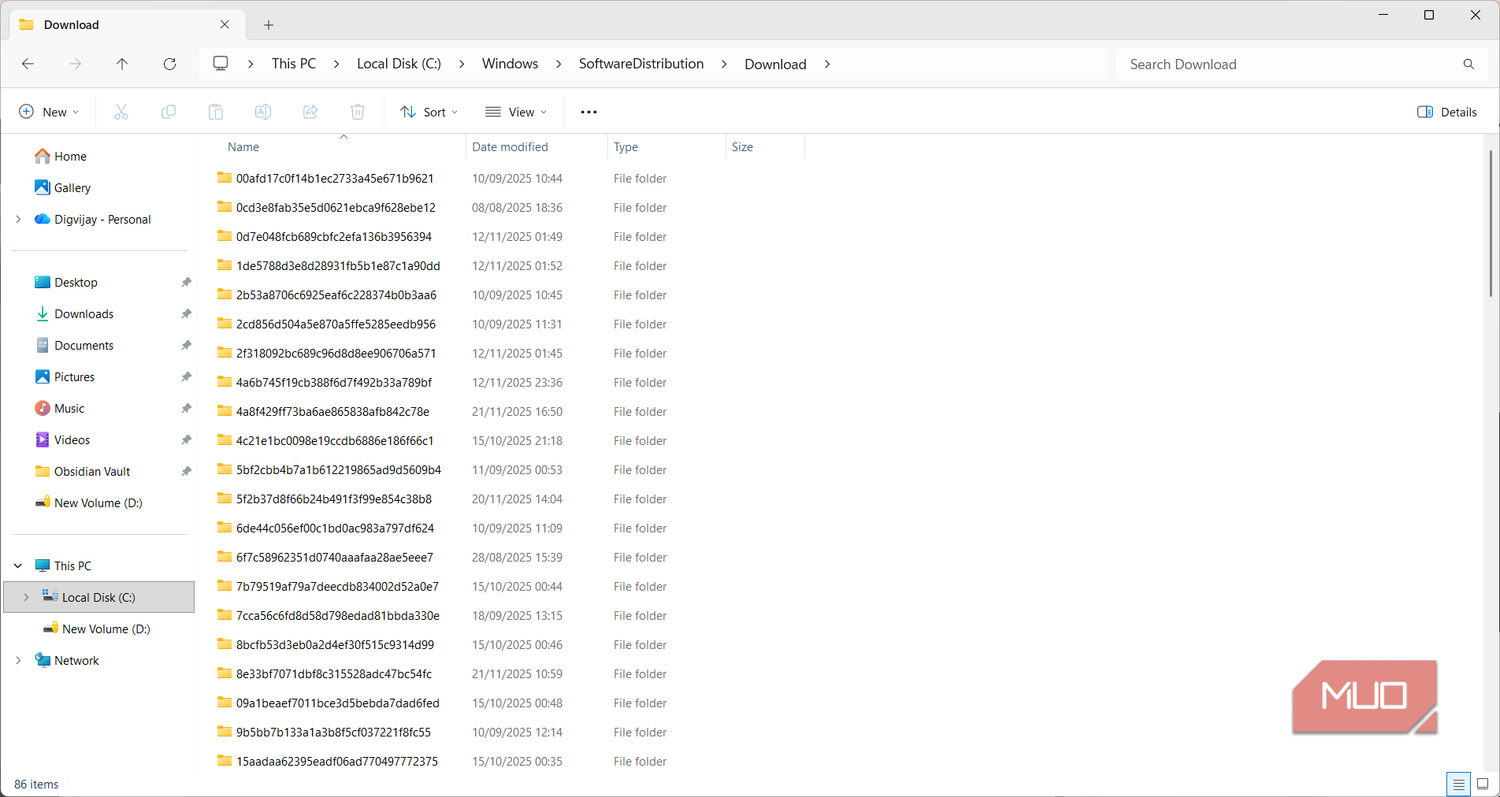Click Windows breadcrumb

pos(510,63)
